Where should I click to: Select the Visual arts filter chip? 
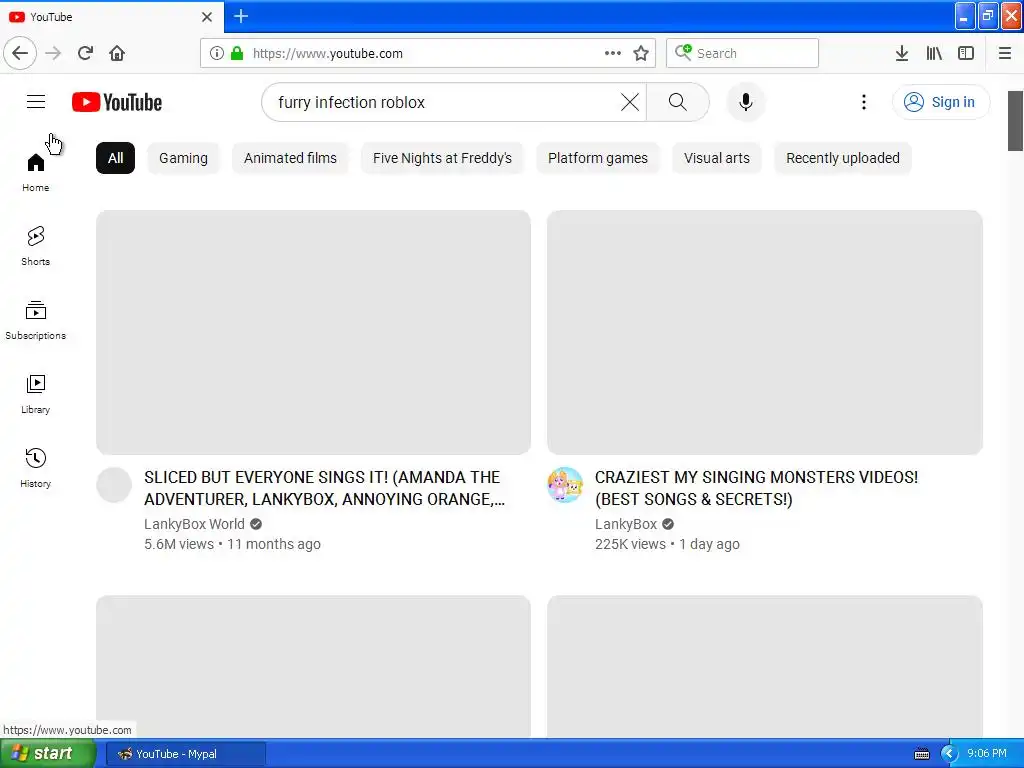tap(716, 158)
